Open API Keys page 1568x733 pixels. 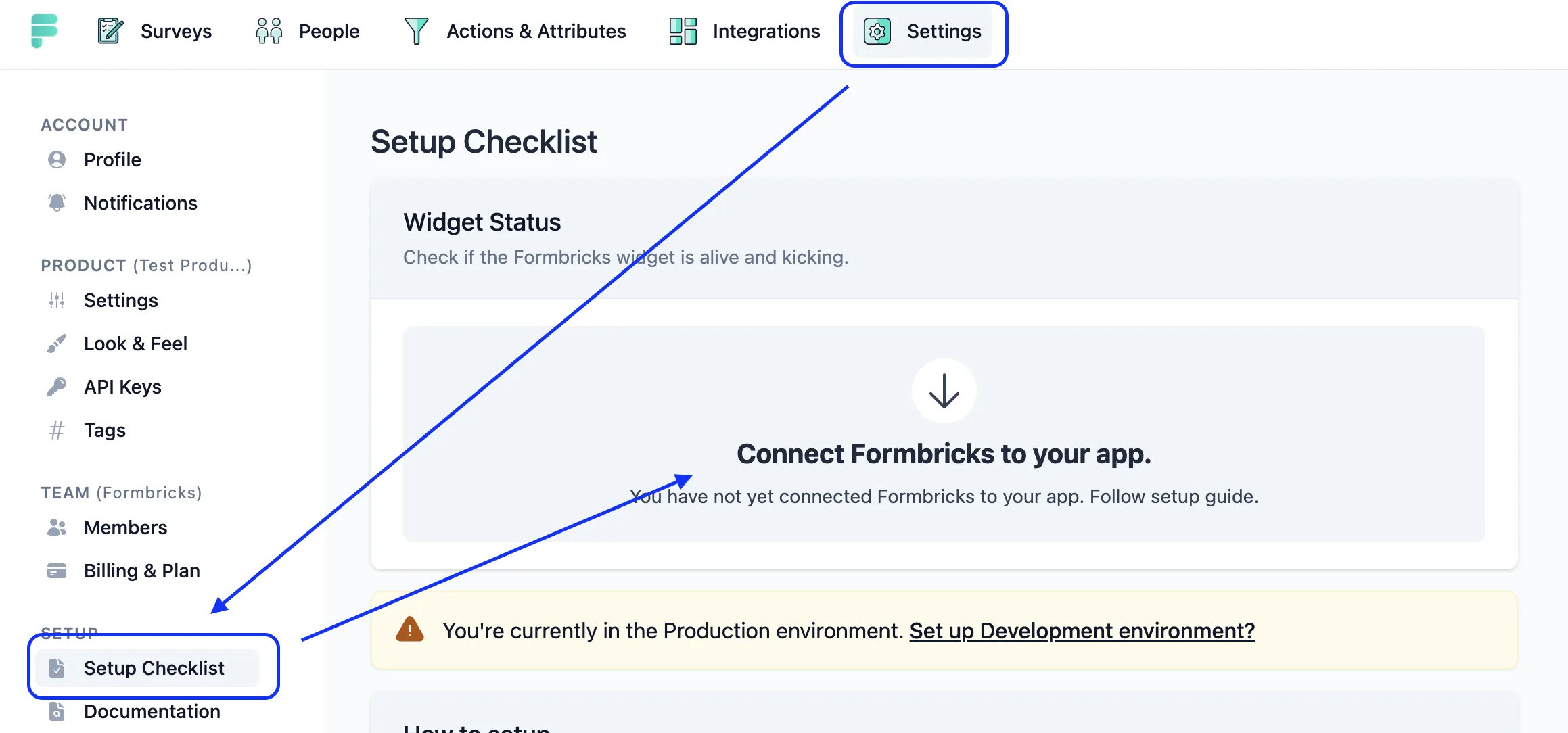tap(122, 387)
